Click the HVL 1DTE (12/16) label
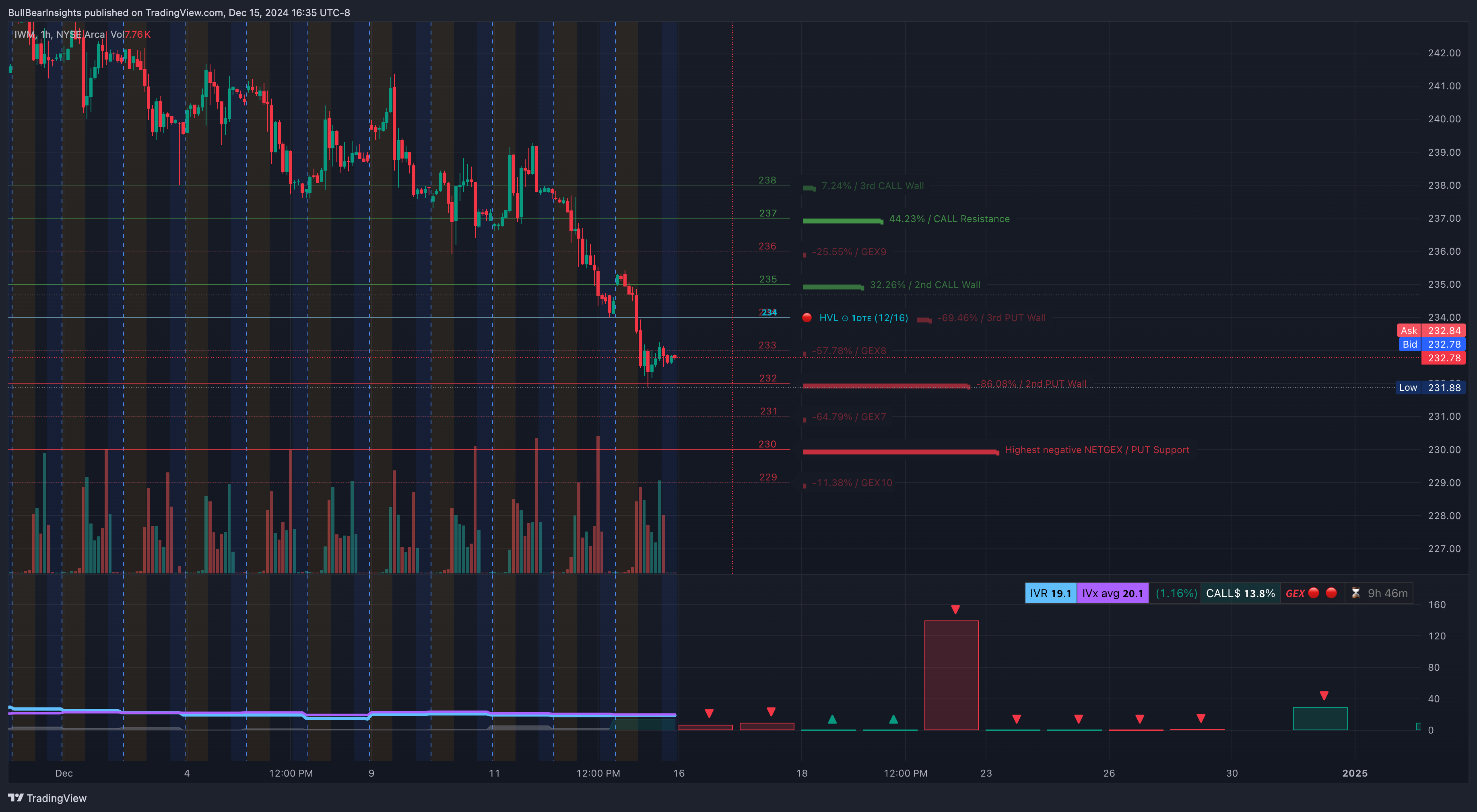 864,318
